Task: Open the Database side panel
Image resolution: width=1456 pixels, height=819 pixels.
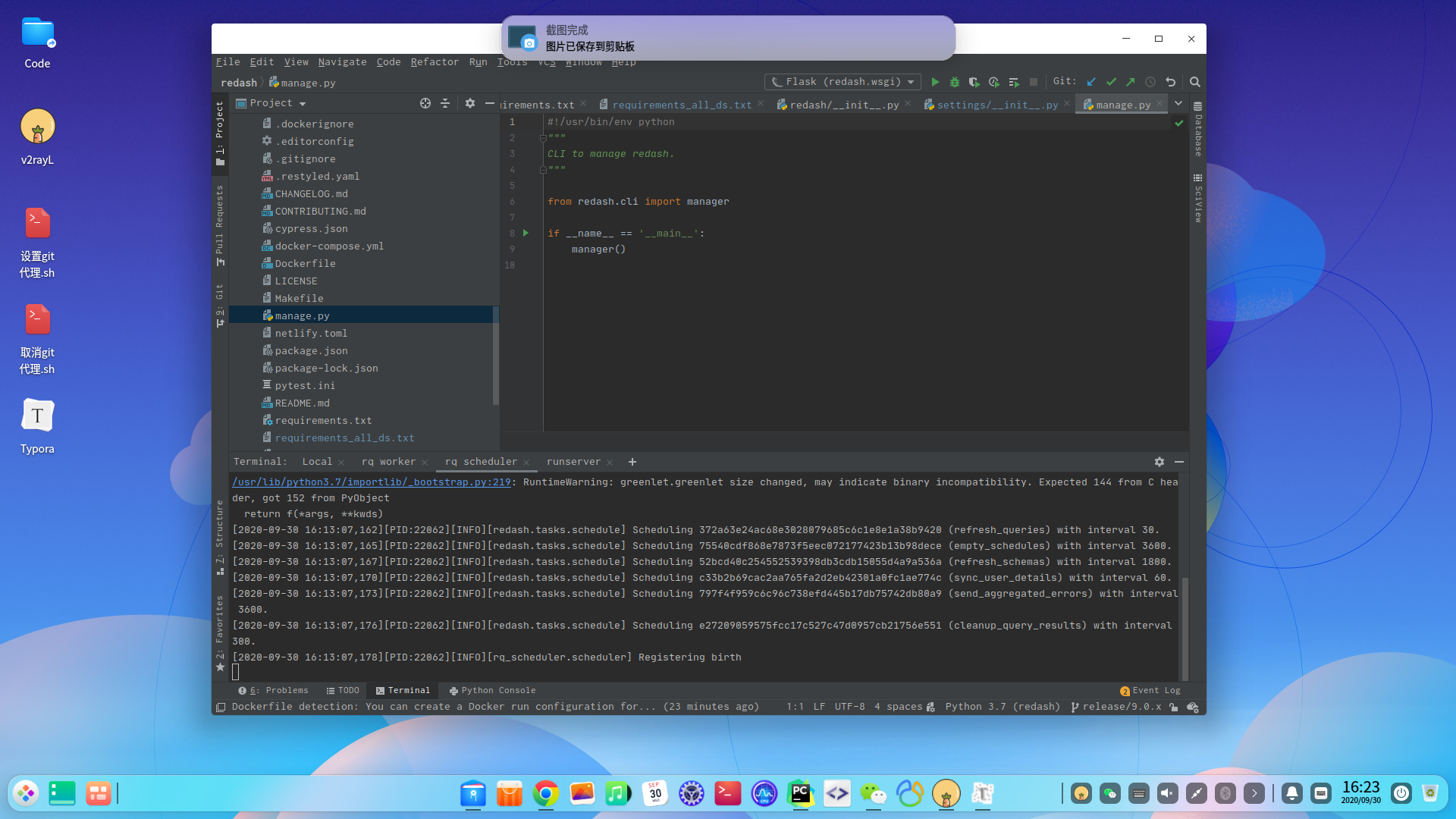Action: [x=1198, y=129]
